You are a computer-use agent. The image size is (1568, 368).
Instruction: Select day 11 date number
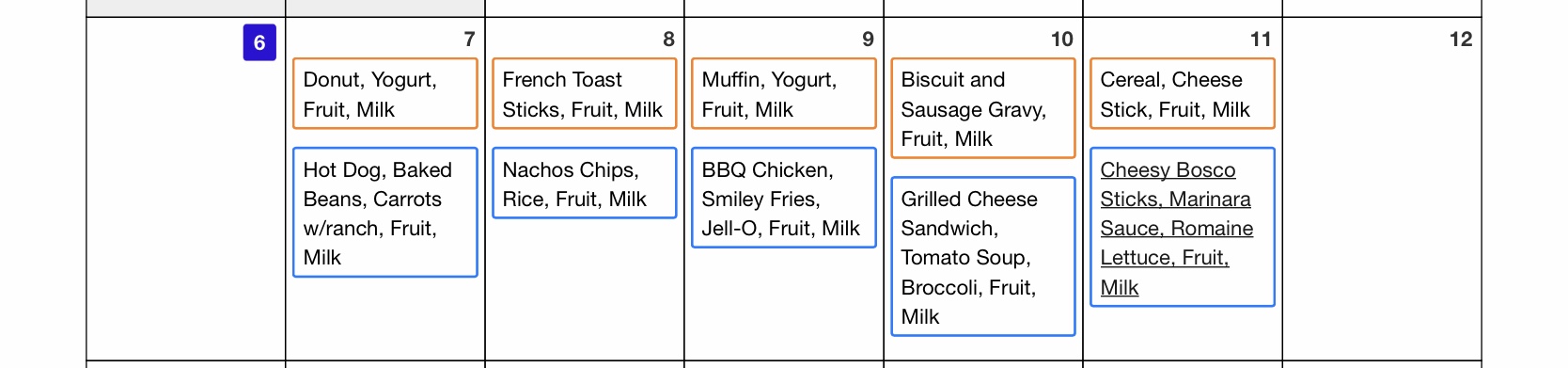coord(1261,40)
